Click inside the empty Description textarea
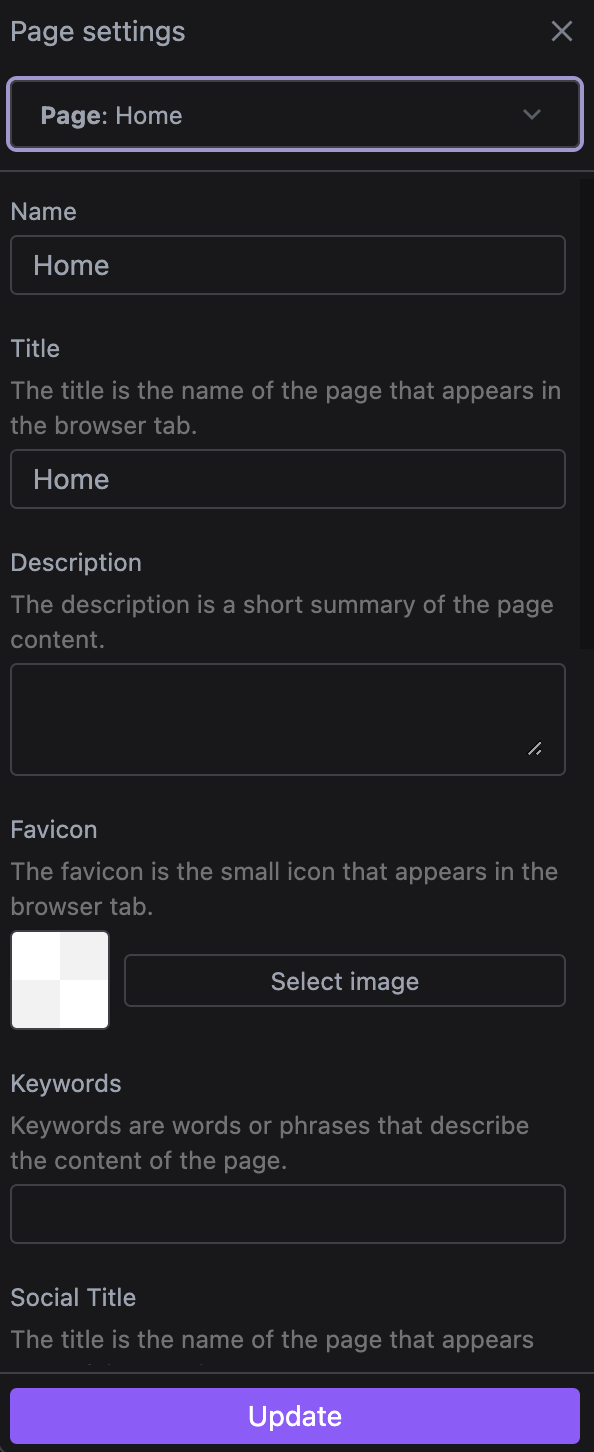The height and width of the screenshot is (1452, 594). point(288,710)
